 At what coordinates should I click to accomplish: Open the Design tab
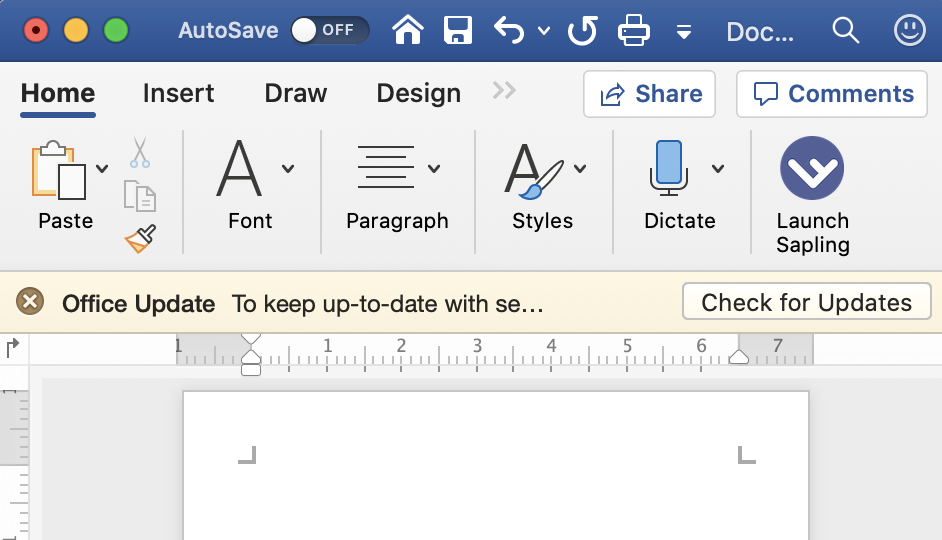[419, 94]
